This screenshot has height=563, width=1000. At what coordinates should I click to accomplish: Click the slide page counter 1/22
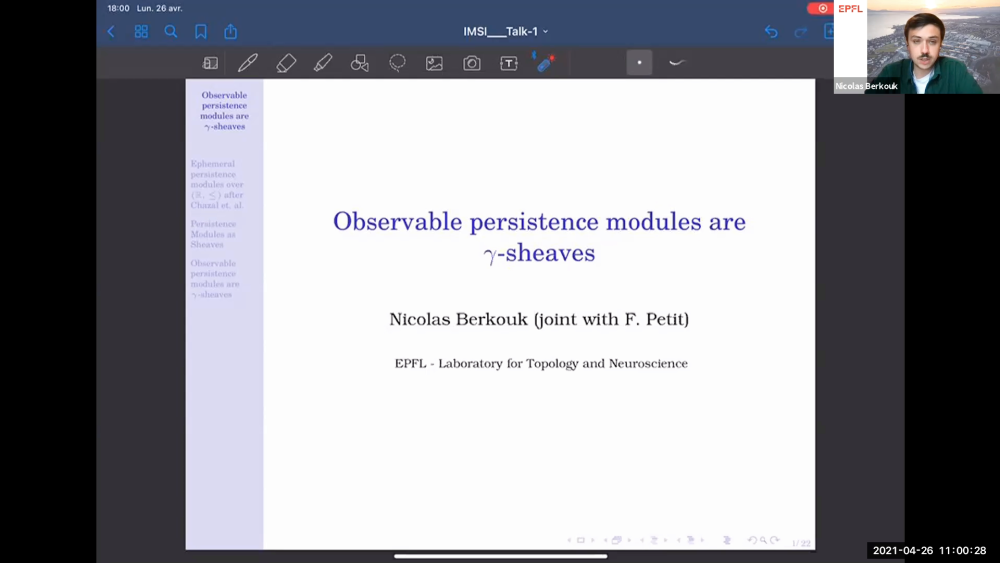pos(801,543)
